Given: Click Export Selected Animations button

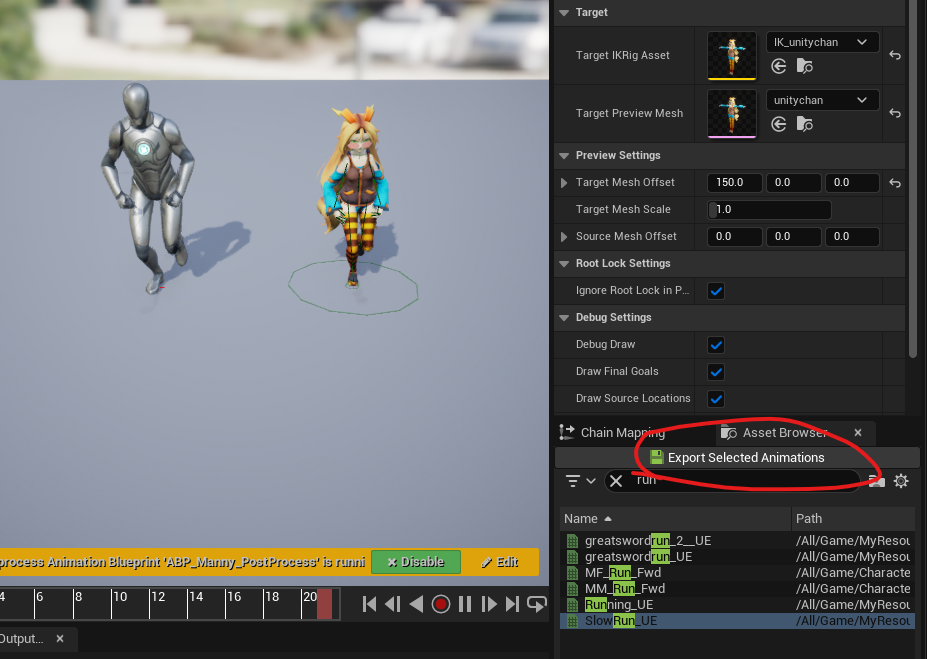Looking at the screenshot, I should pos(737,457).
